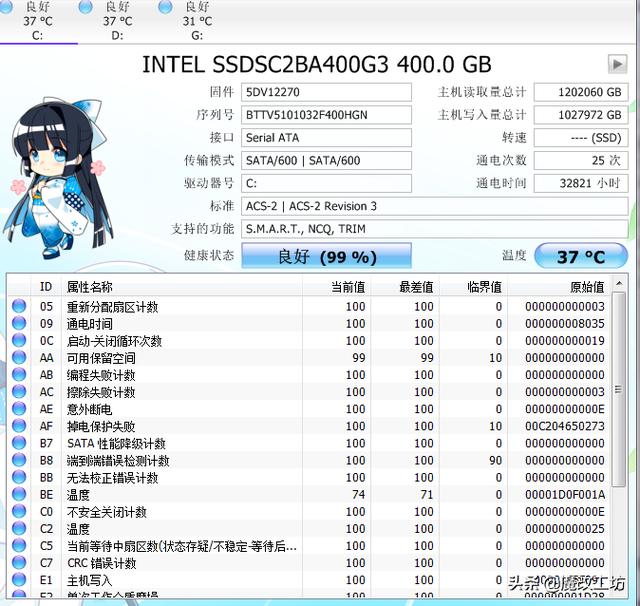Select the 编程失败计数 attribute row

[310, 375]
